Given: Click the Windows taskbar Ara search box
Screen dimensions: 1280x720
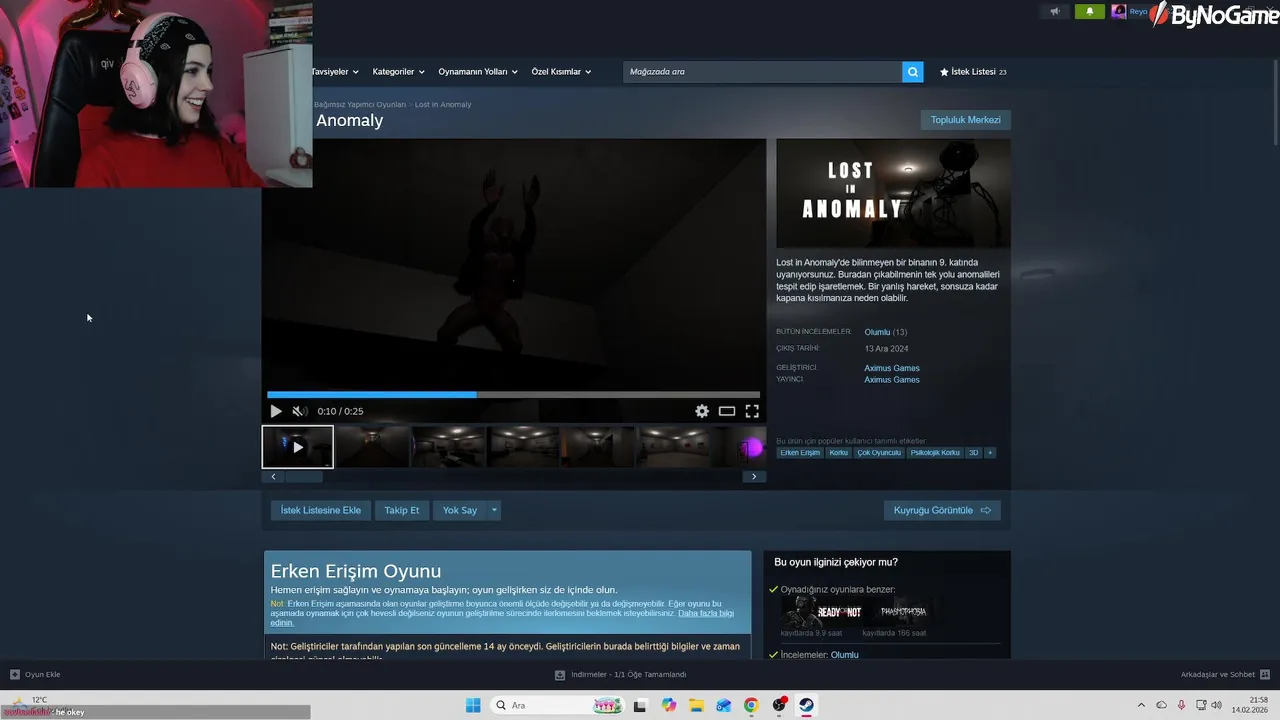Looking at the screenshot, I should [x=558, y=705].
